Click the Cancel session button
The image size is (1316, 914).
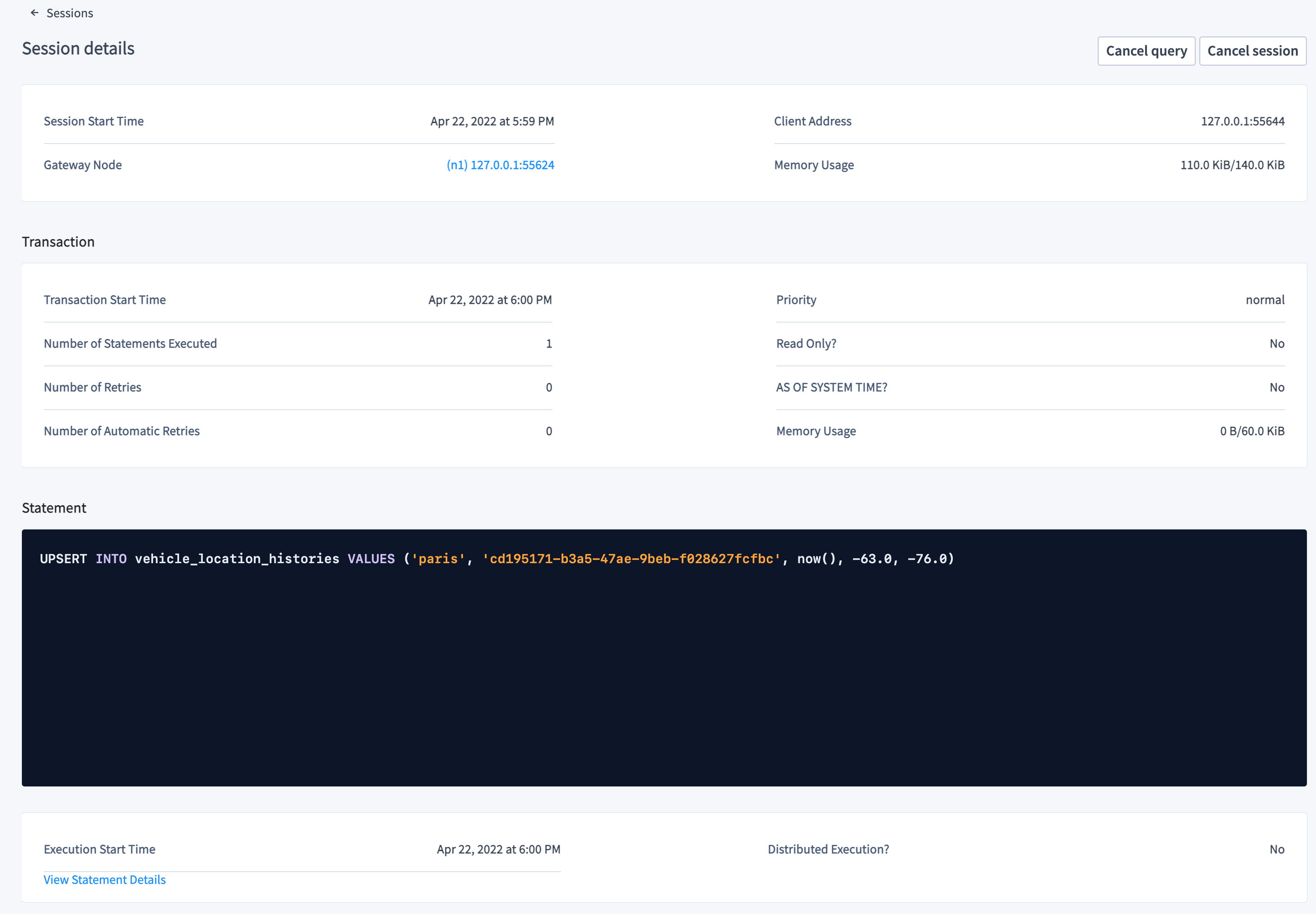1253,51
